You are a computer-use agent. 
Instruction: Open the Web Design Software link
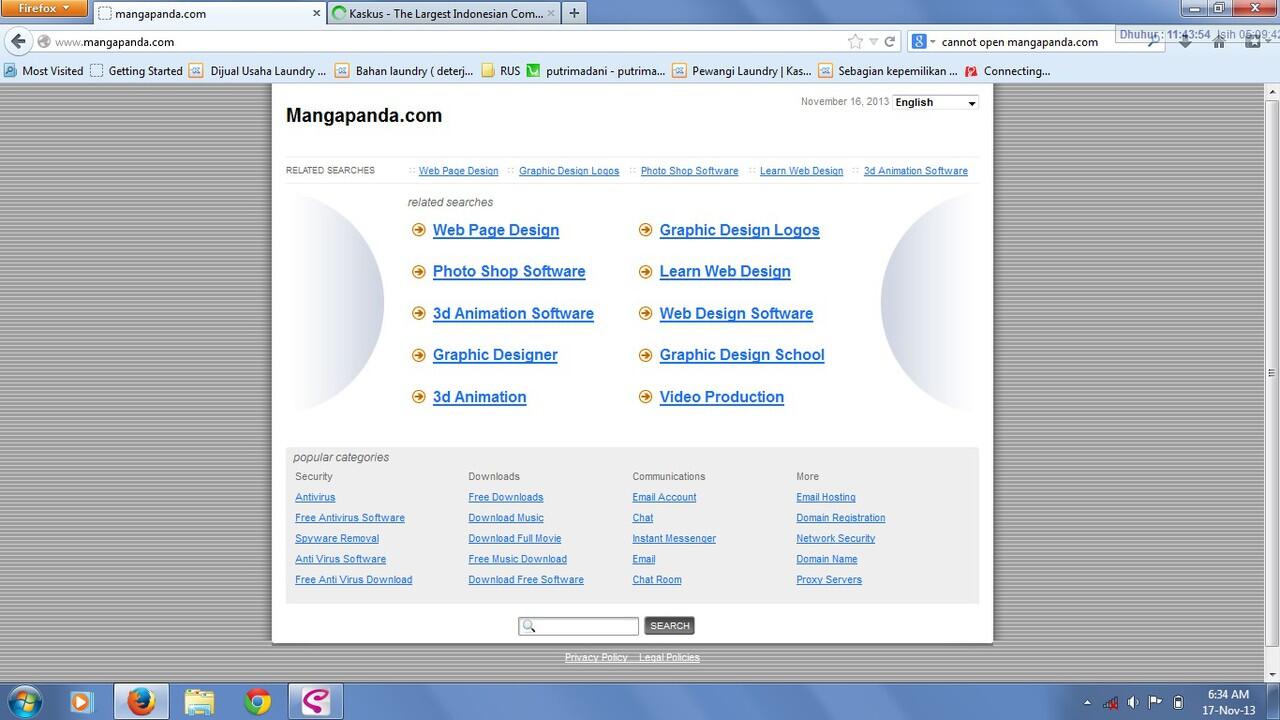coord(736,314)
